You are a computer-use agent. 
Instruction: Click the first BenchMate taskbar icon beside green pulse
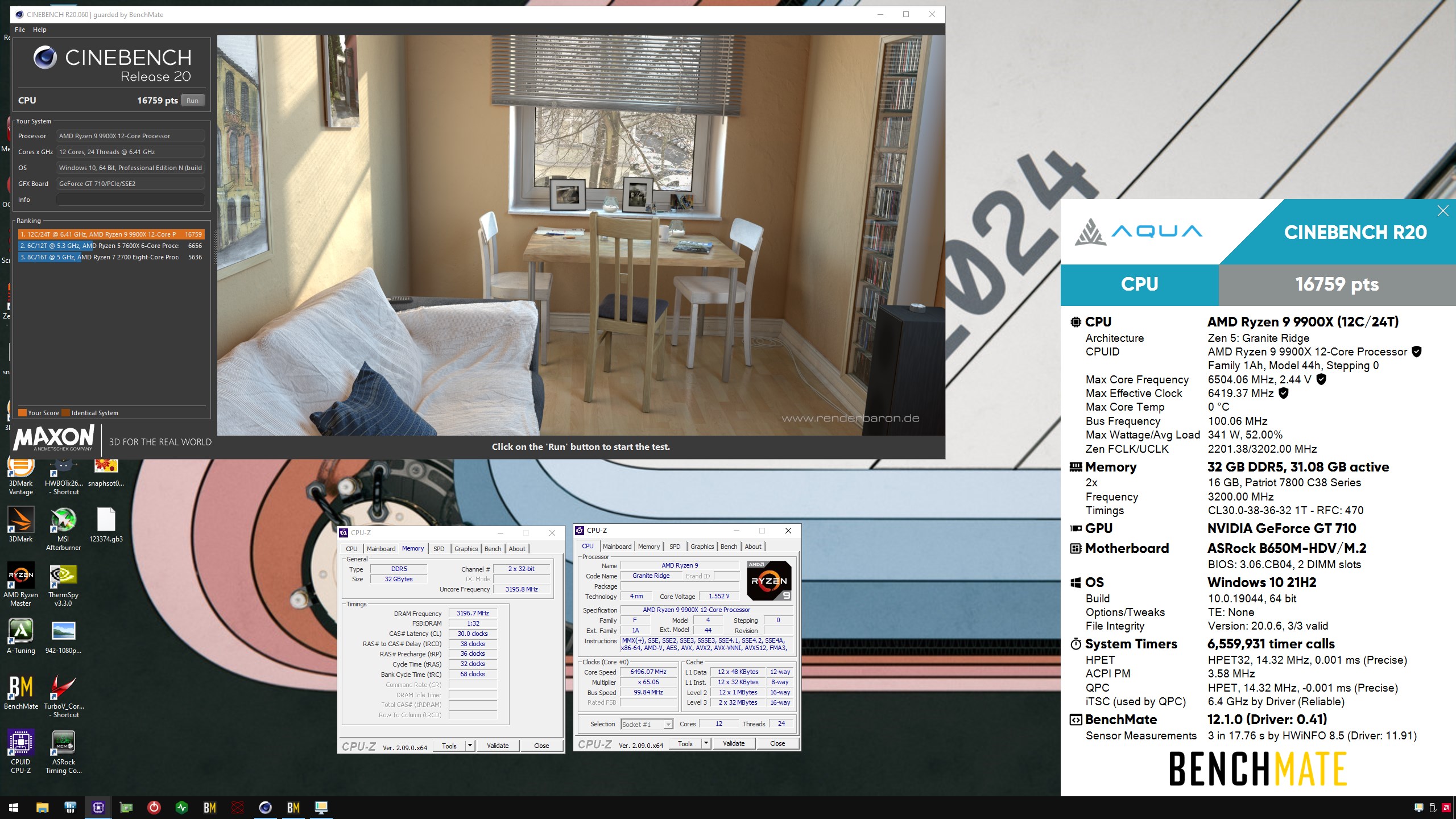(x=209, y=808)
